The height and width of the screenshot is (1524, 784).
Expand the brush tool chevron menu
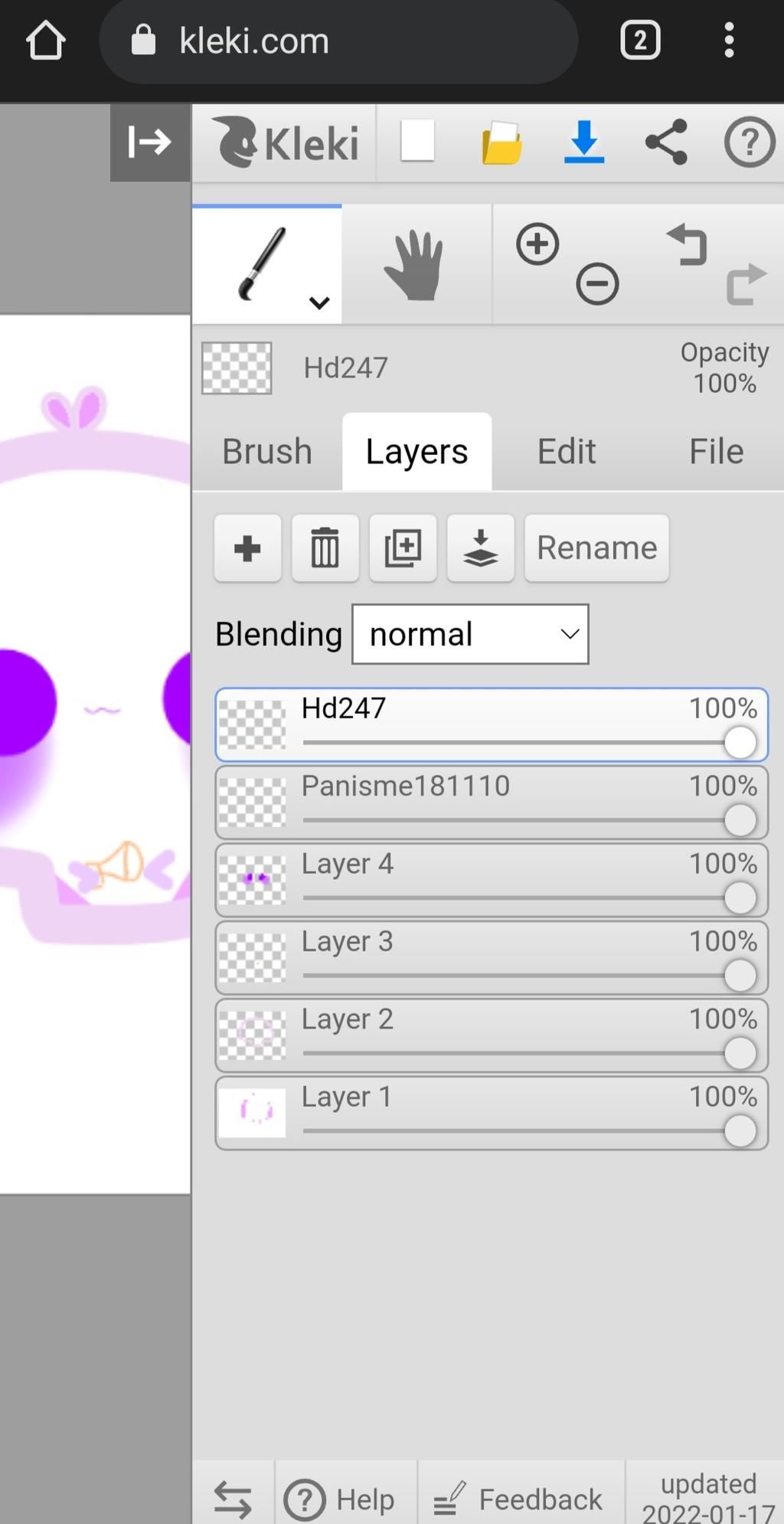[319, 303]
